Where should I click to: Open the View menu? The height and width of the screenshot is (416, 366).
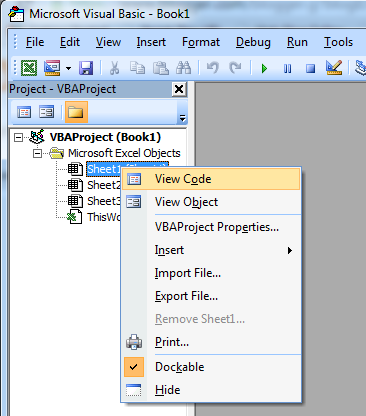click(x=108, y=42)
